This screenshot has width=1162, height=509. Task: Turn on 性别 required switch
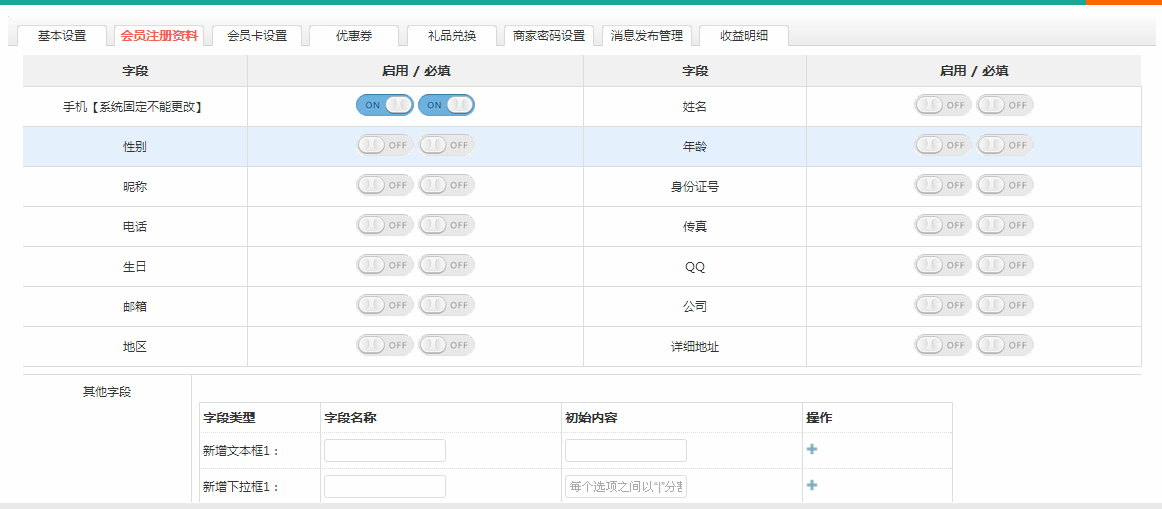pyautogui.click(x=447, y=145)
